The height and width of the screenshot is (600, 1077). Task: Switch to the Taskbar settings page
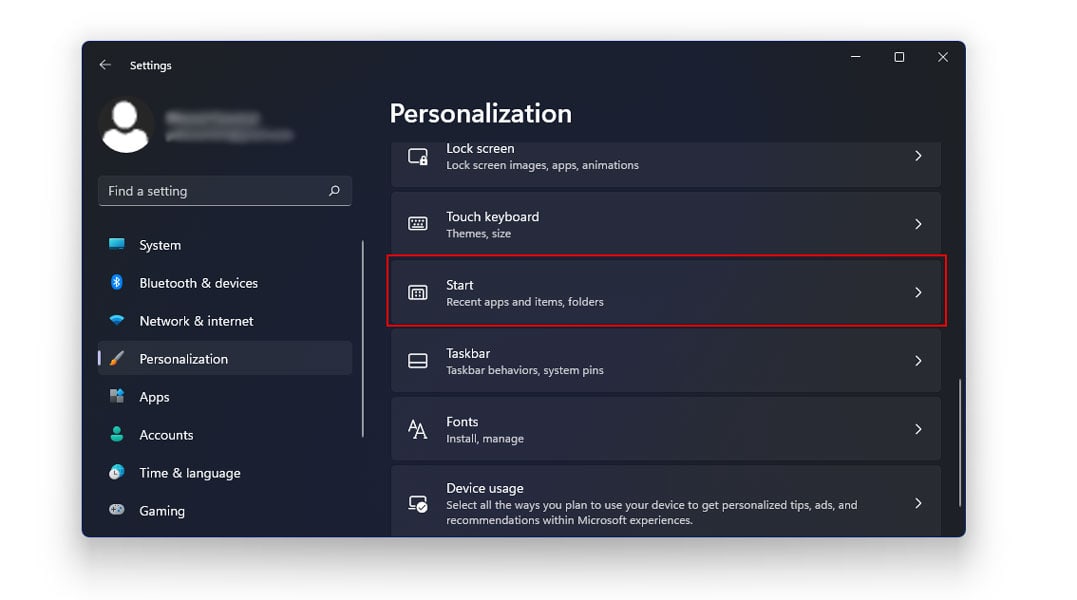coord(666,360)
